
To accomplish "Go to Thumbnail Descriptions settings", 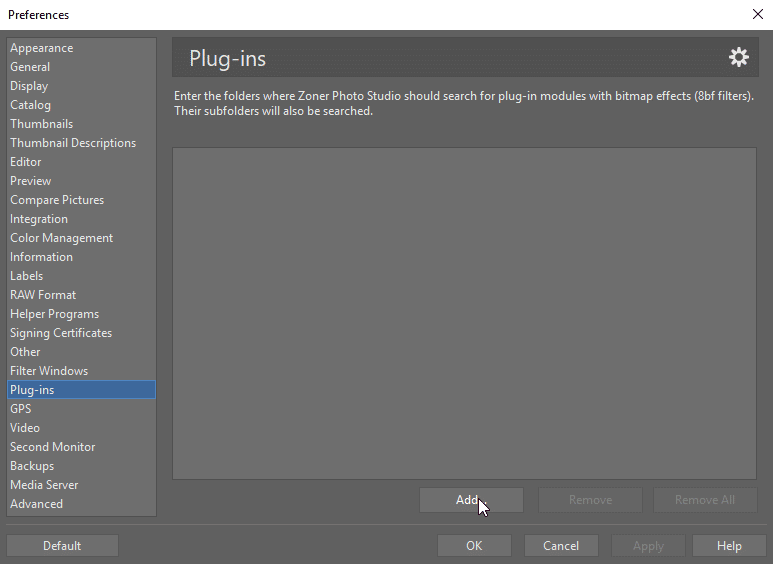I will (x=73, y=143).
